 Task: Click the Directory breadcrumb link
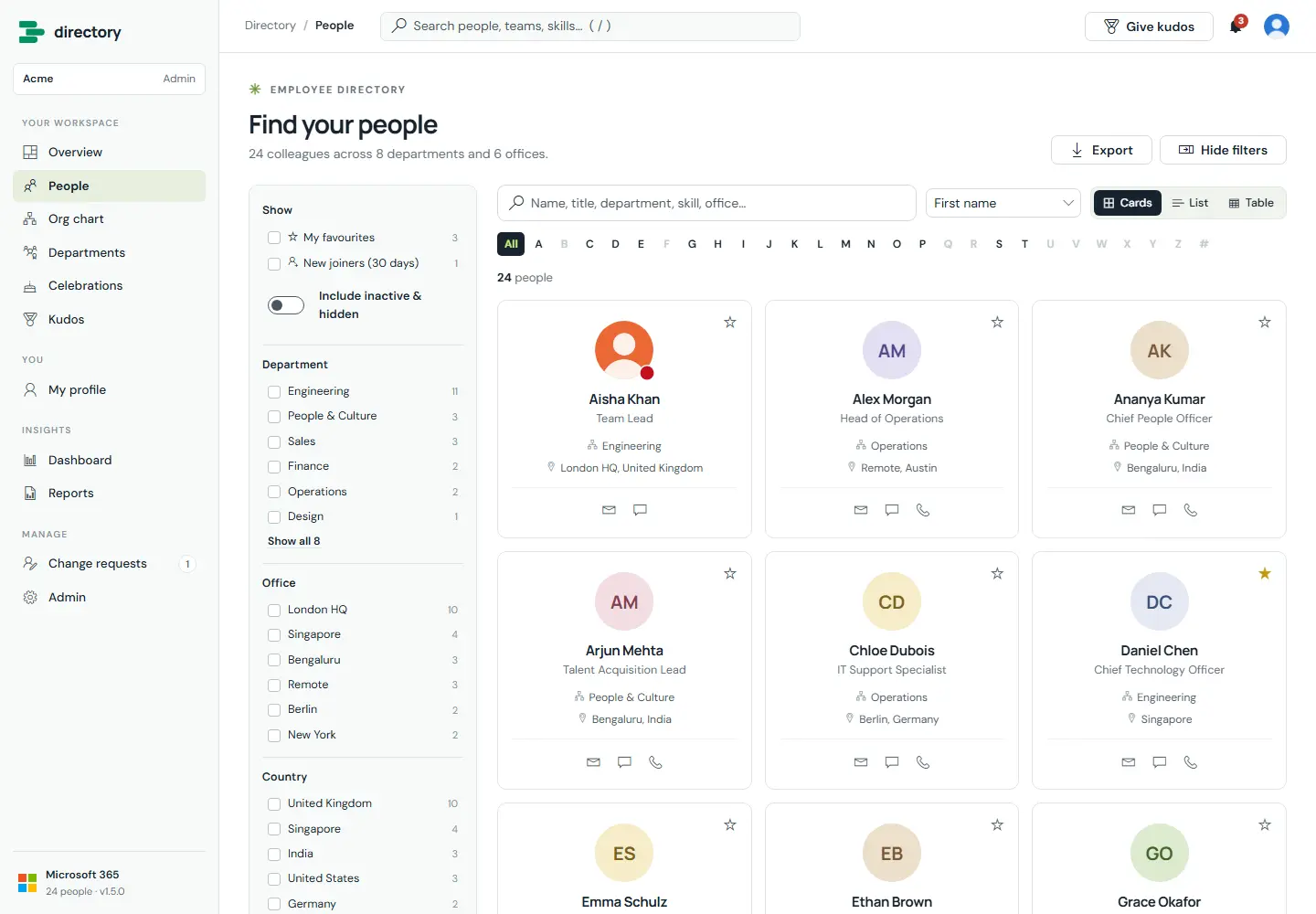[x=271, y=26]
